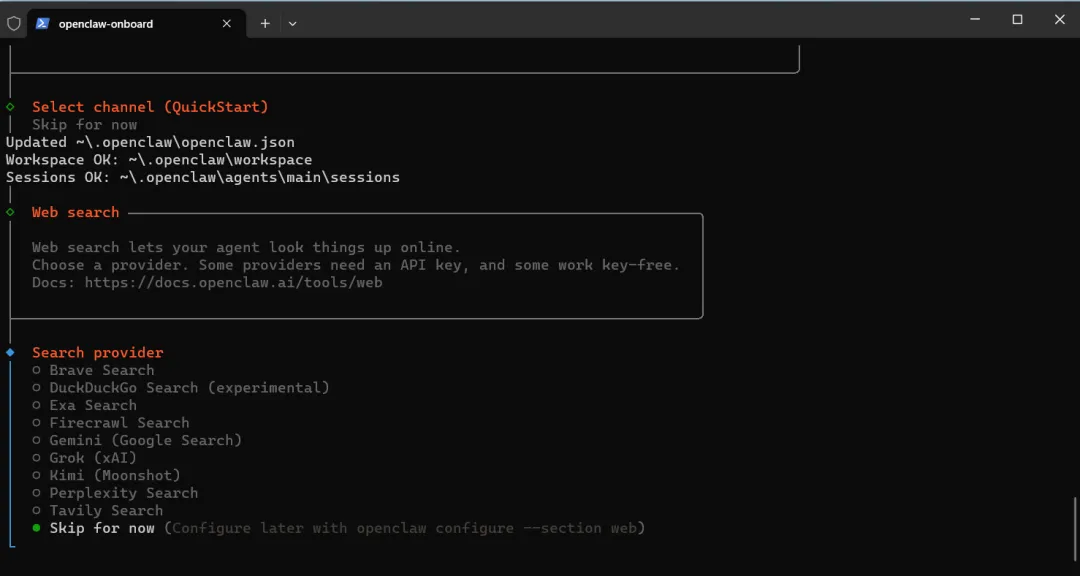Pick Tavily Search option
Screen dimensions: 1080x576
(105, 510)
